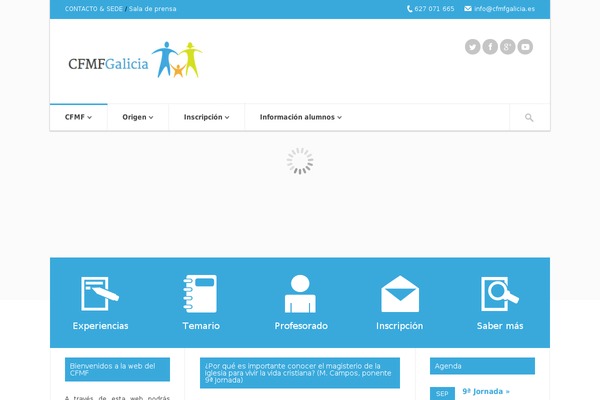
Task: Click the Inscripción envelope icon
Action: click(x=400, y=294)
